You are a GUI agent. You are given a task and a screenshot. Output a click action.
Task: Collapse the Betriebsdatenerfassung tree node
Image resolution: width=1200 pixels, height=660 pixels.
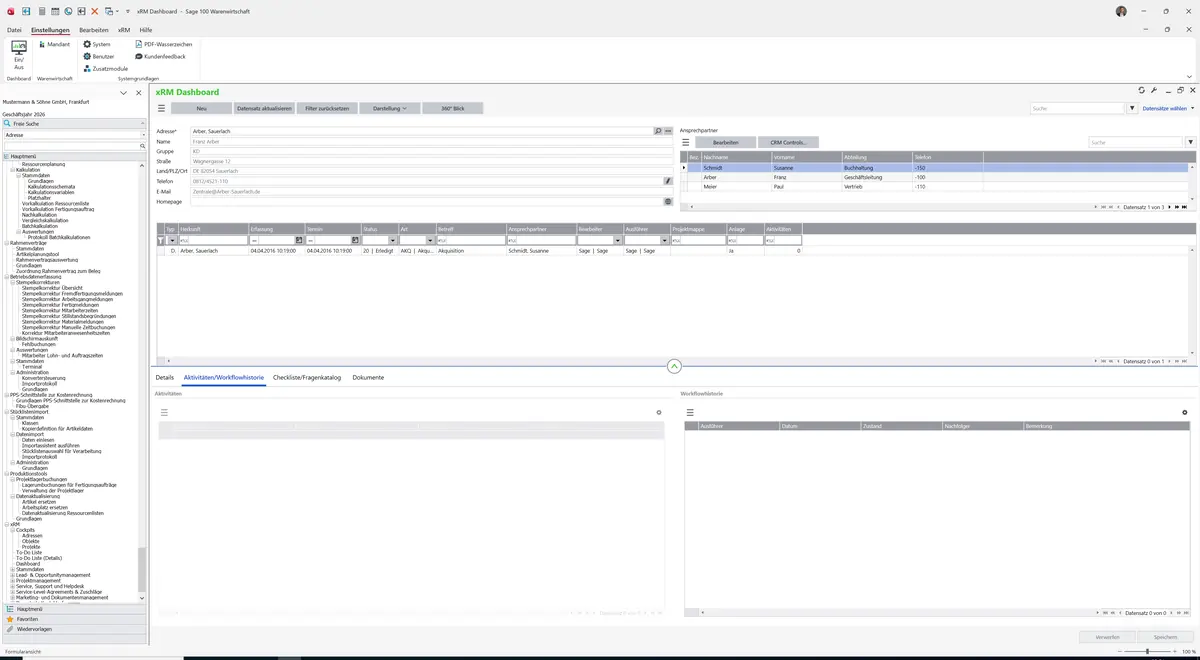[x=6, y=276]
